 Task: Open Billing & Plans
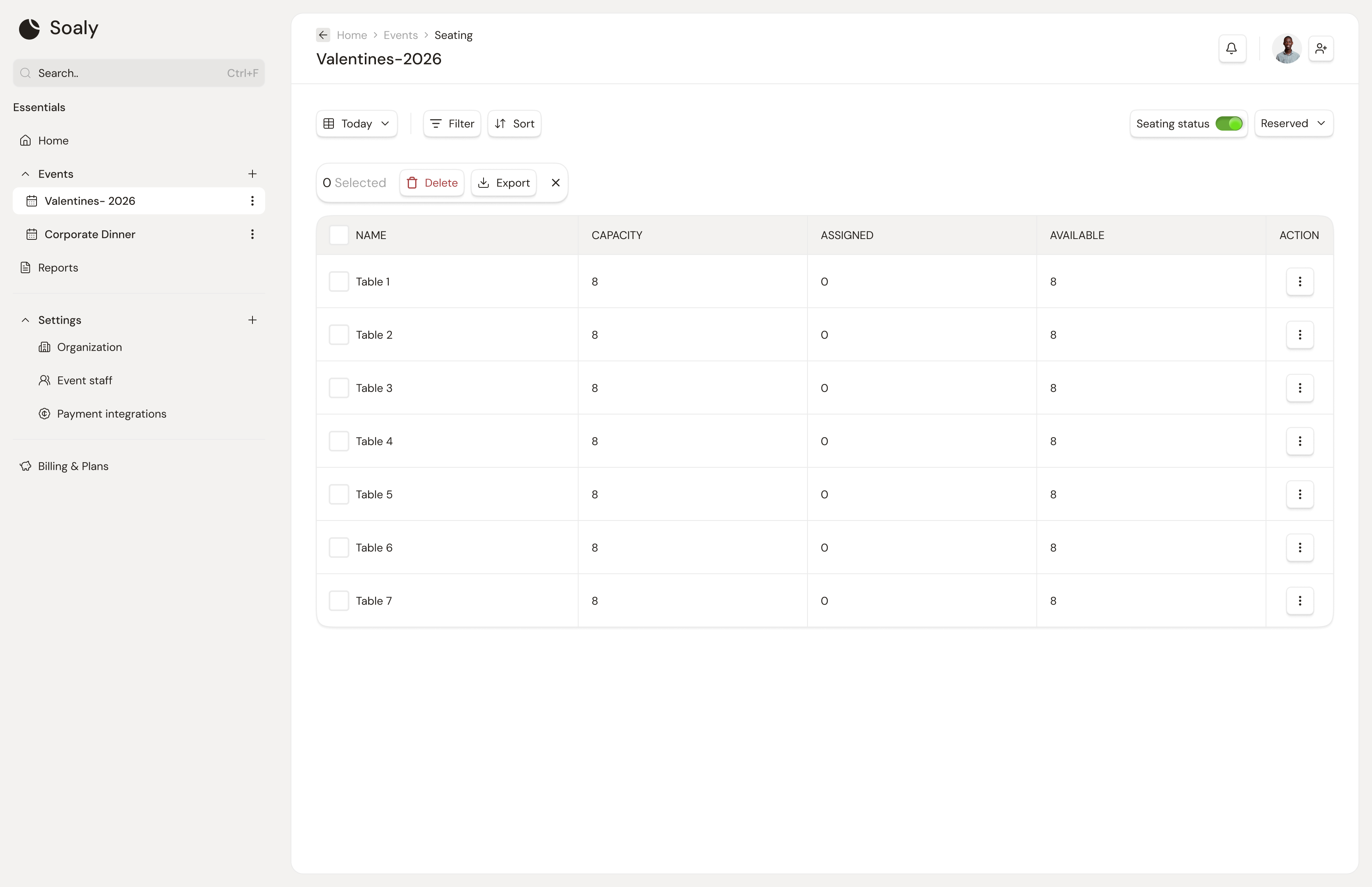(x=64, y=467)
